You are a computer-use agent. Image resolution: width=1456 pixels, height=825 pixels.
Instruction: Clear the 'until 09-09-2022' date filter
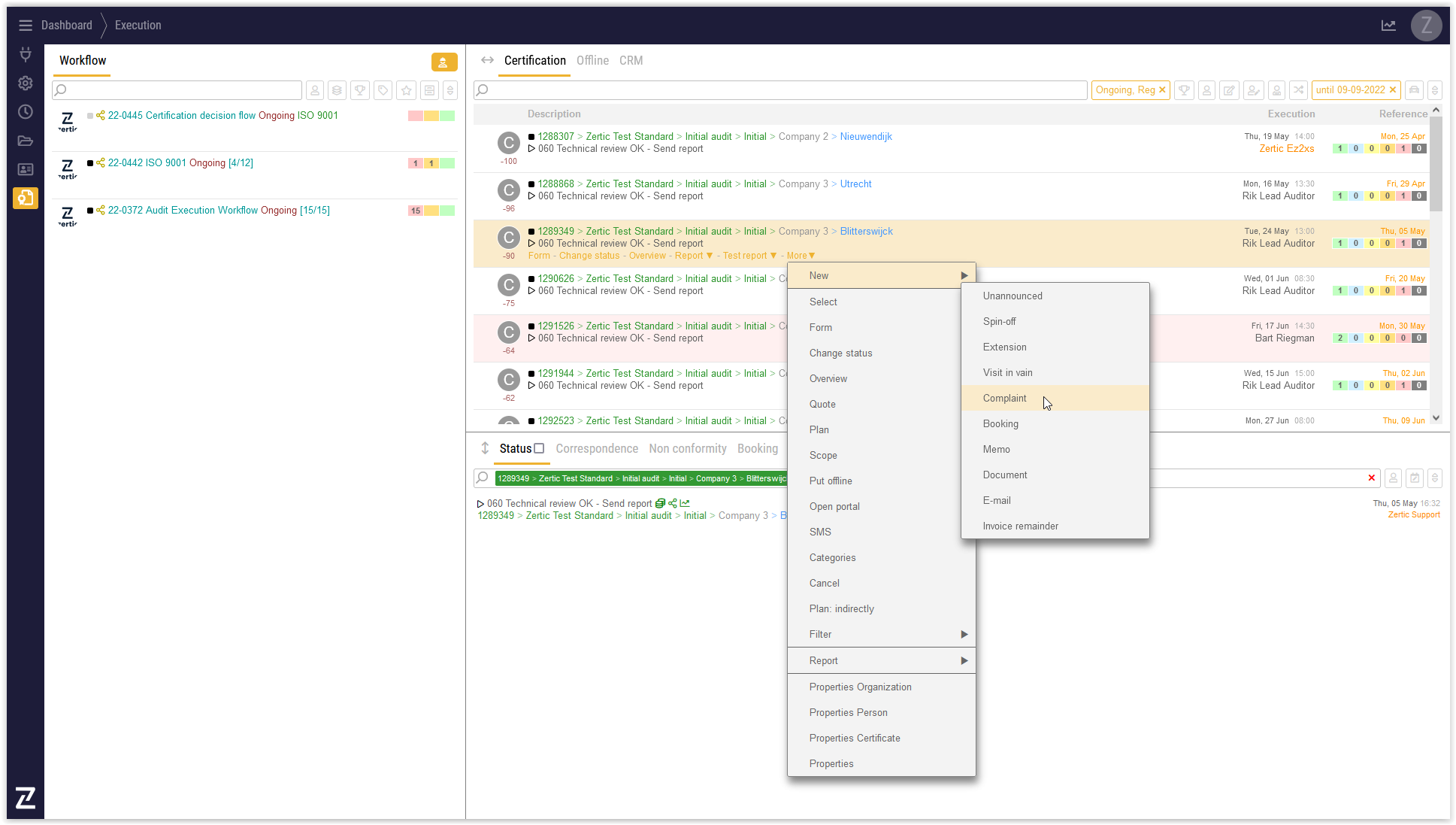[x=1393, y=90]
